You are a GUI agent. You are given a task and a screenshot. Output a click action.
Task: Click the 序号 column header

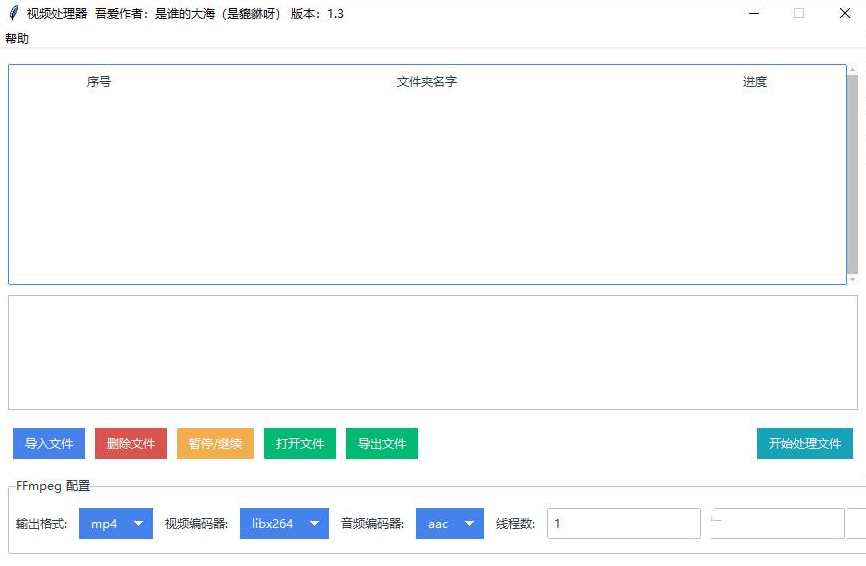point(99,82)
